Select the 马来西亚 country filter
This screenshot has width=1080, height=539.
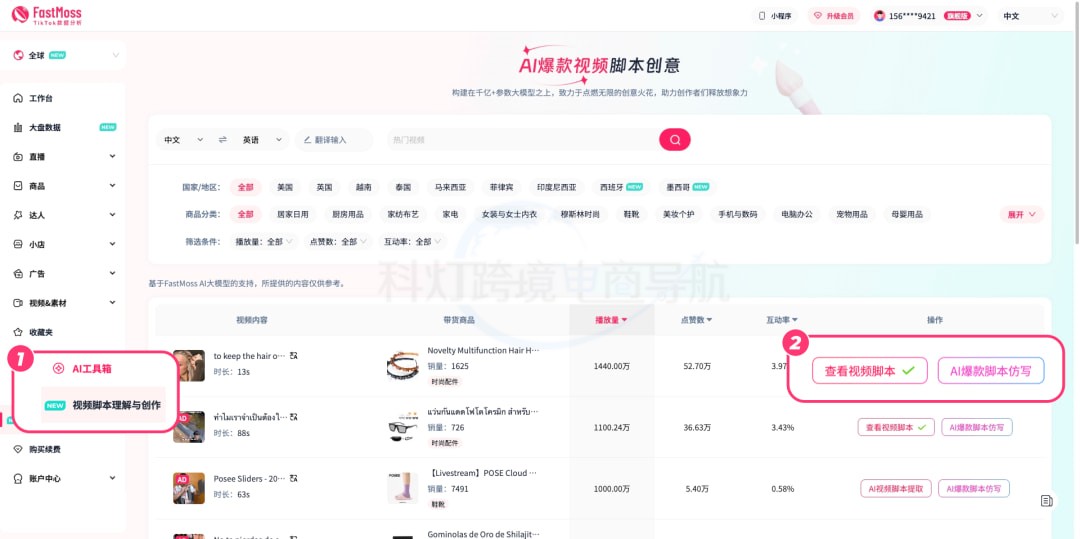pyautogui.click(x=450, y=187)
